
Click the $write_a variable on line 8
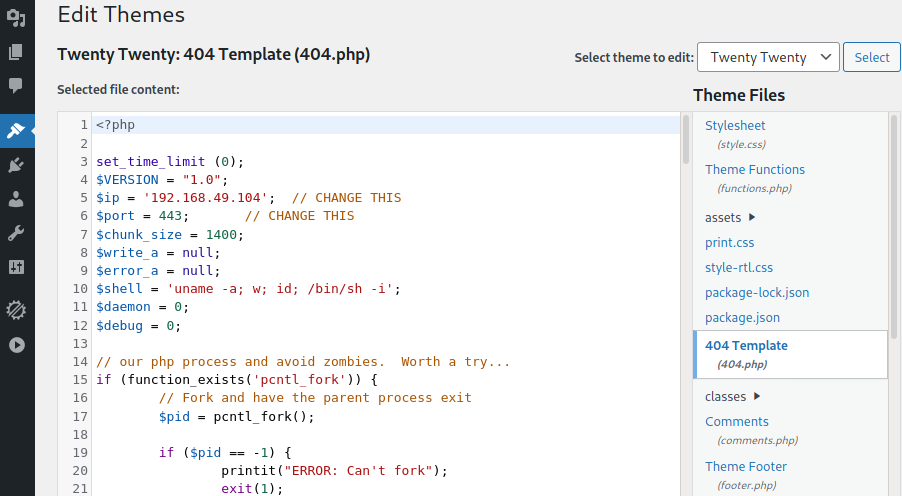[127, 253]
